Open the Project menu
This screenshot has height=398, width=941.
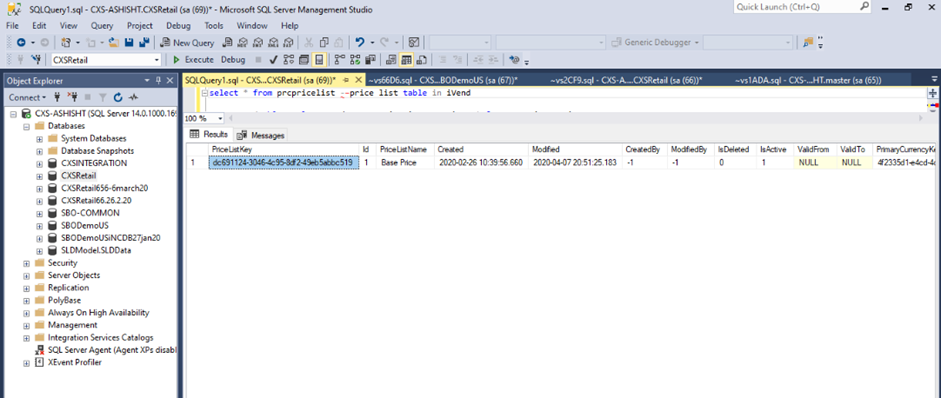[x=140, y=26]
